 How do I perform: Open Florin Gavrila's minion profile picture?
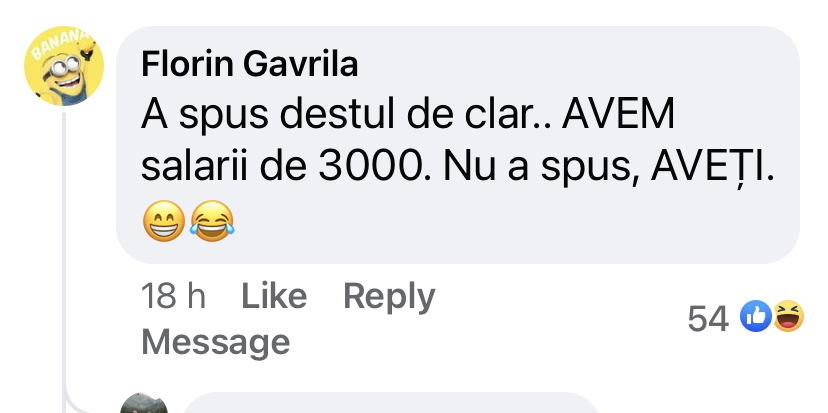(x=64, y=66)
